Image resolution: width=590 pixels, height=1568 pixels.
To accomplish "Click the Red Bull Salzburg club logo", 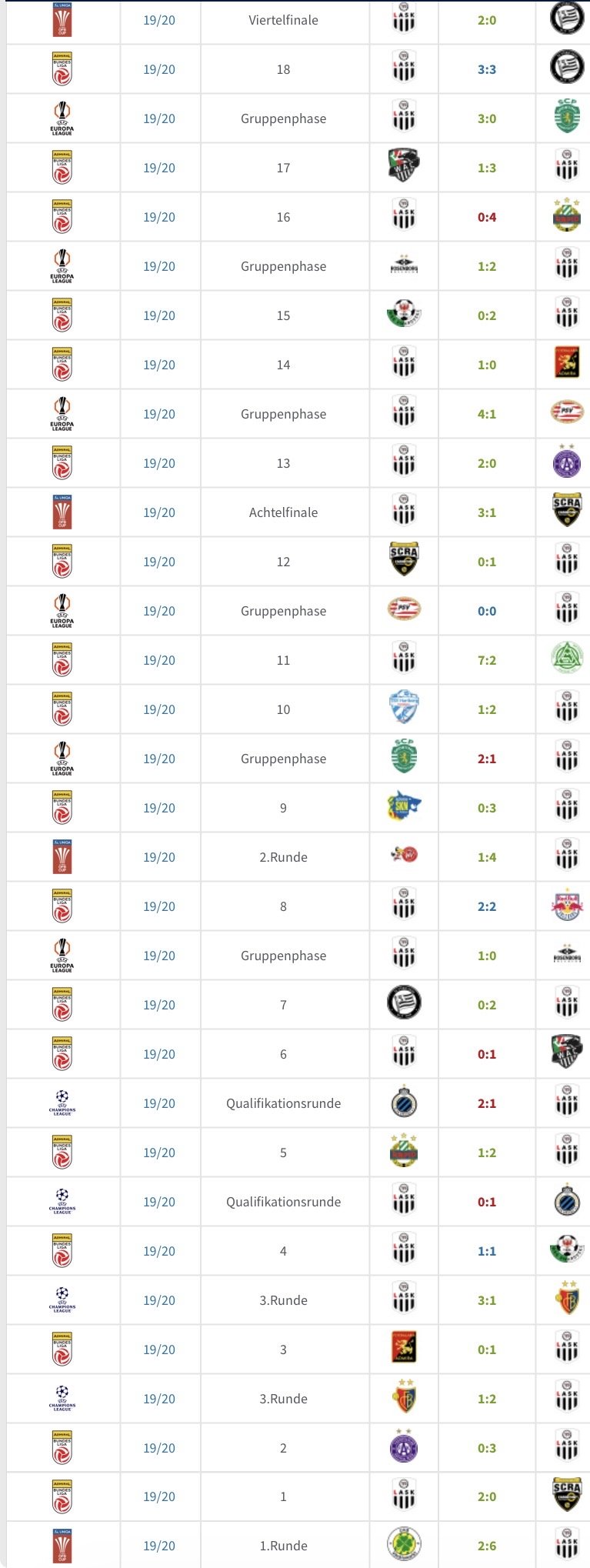I will (x=567, y=906).
